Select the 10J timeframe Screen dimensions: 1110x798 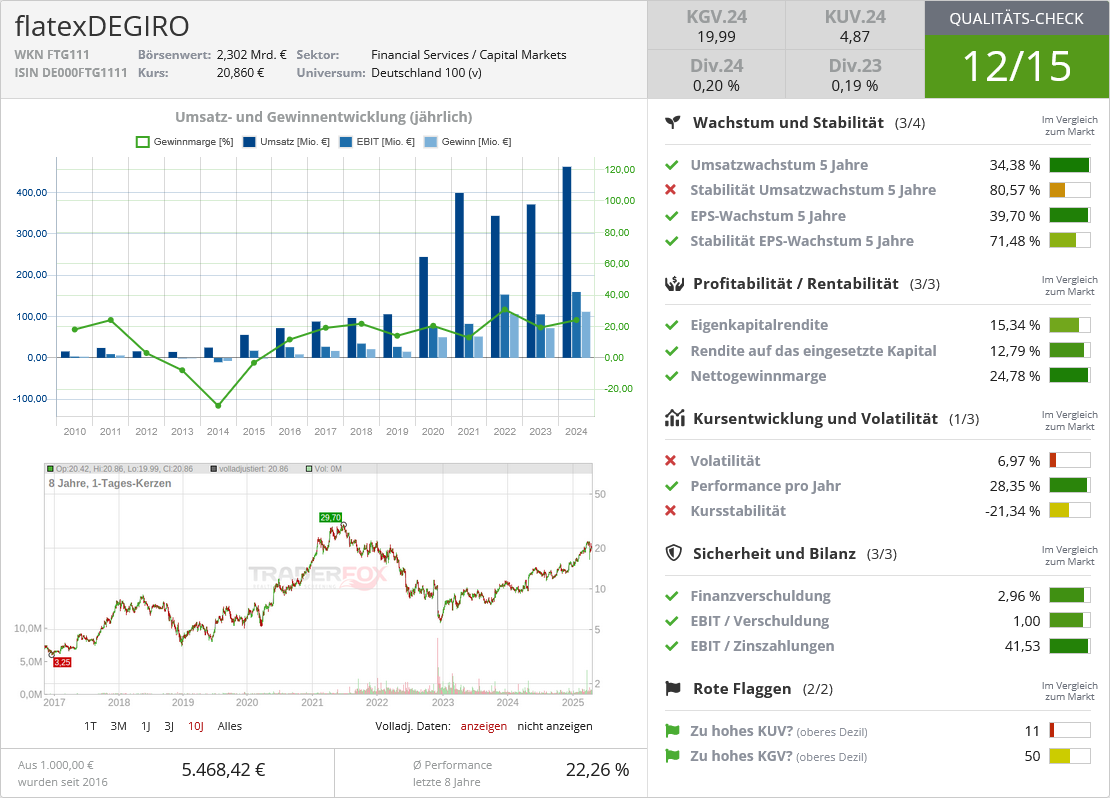coord(196,726)
